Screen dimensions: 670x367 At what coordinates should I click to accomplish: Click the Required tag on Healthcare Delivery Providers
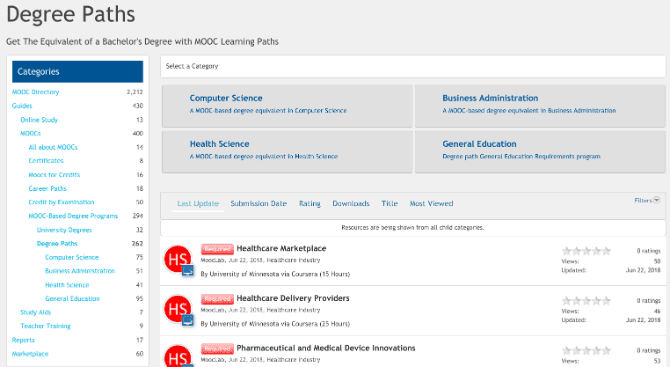[x=217, y=299]
